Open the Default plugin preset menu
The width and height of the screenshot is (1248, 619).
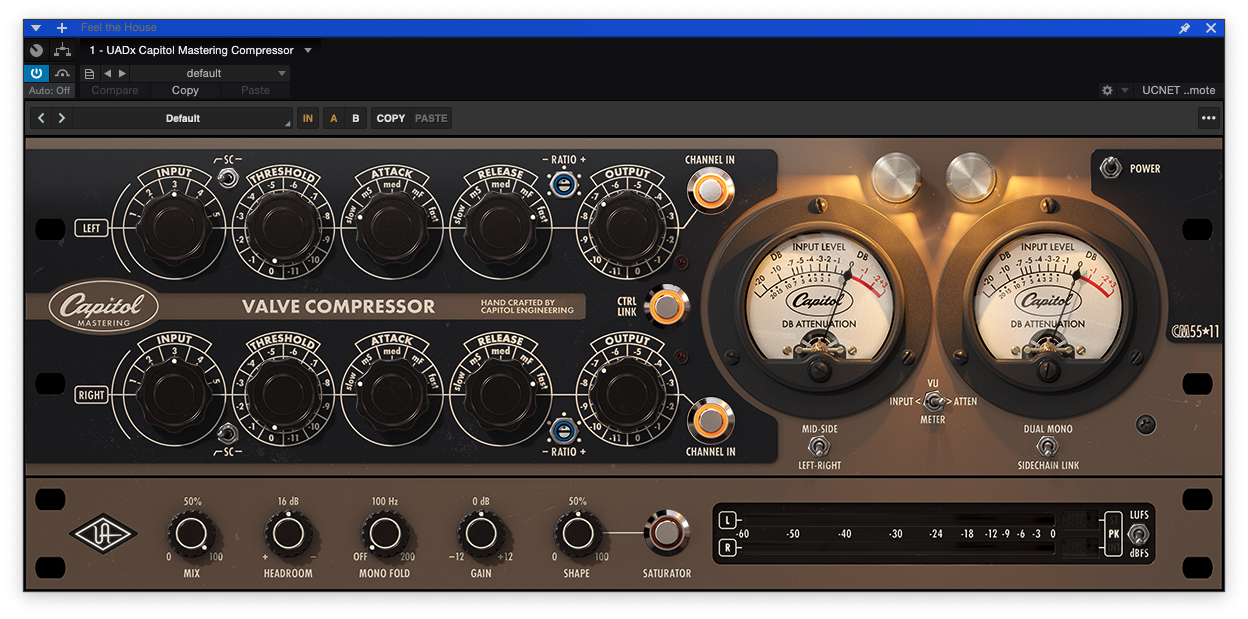(183, 118)
